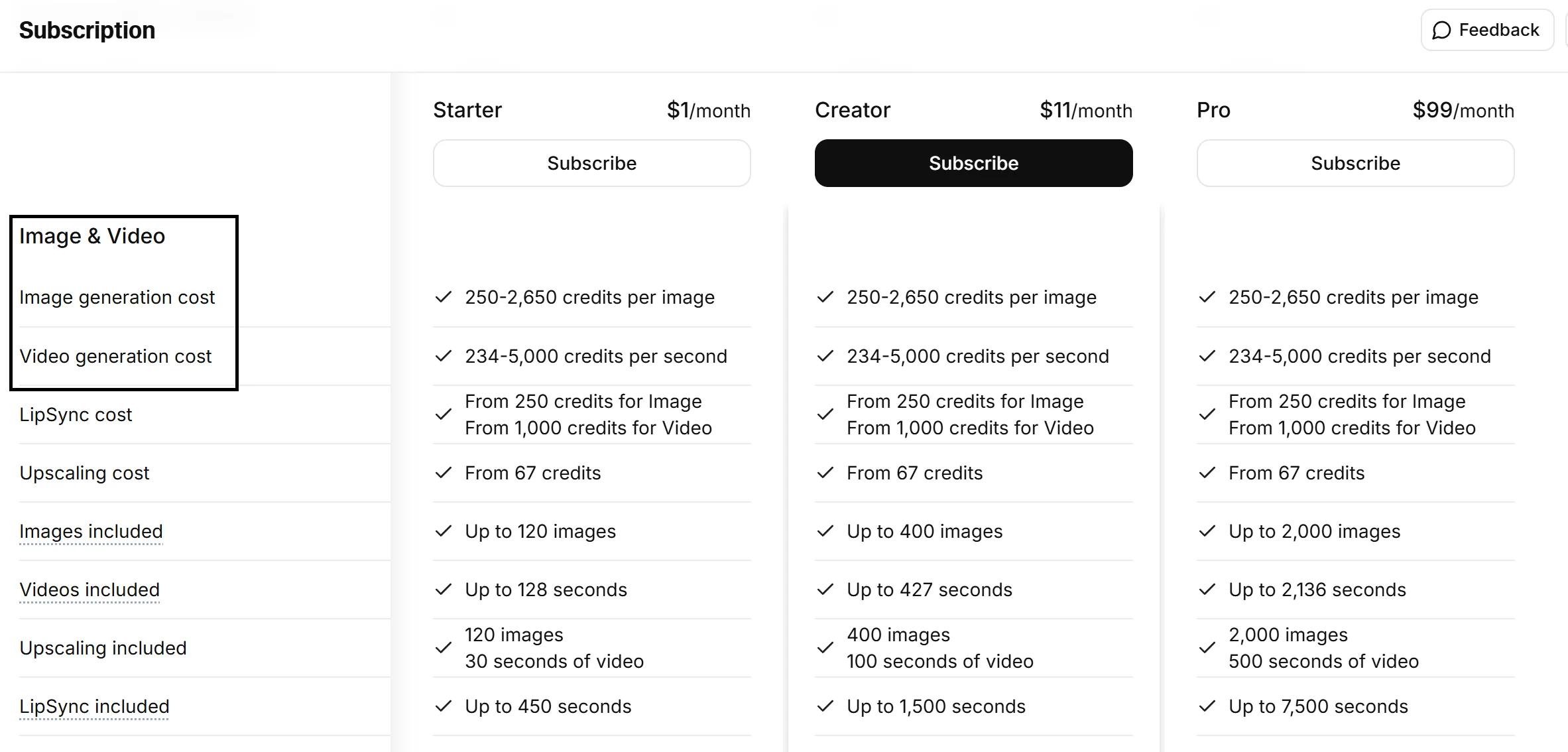Click checkmark beside Starter Up to 128 seconds

pyautogui.click(x=443, y=590)
